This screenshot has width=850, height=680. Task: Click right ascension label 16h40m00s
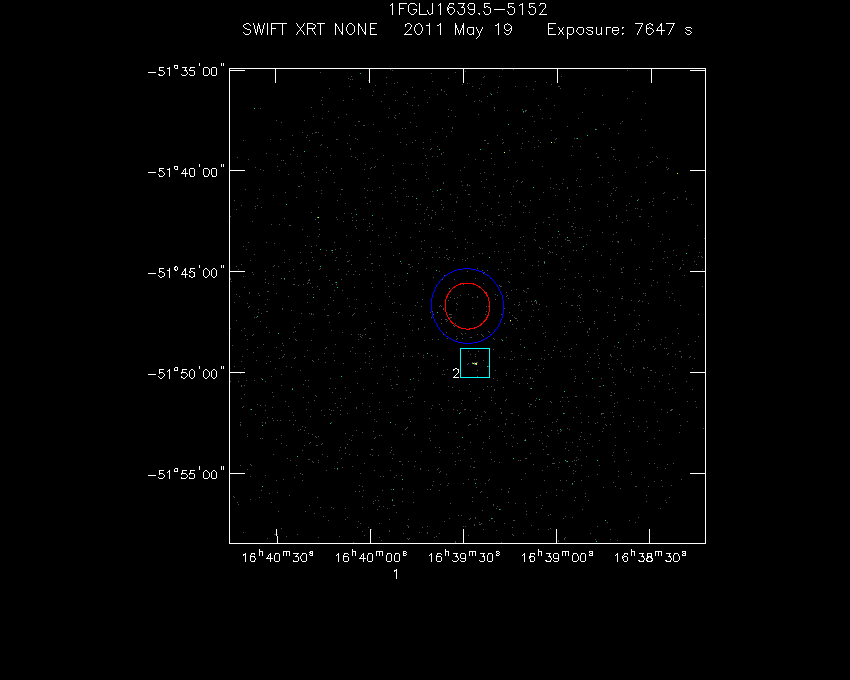click(371, 557)
